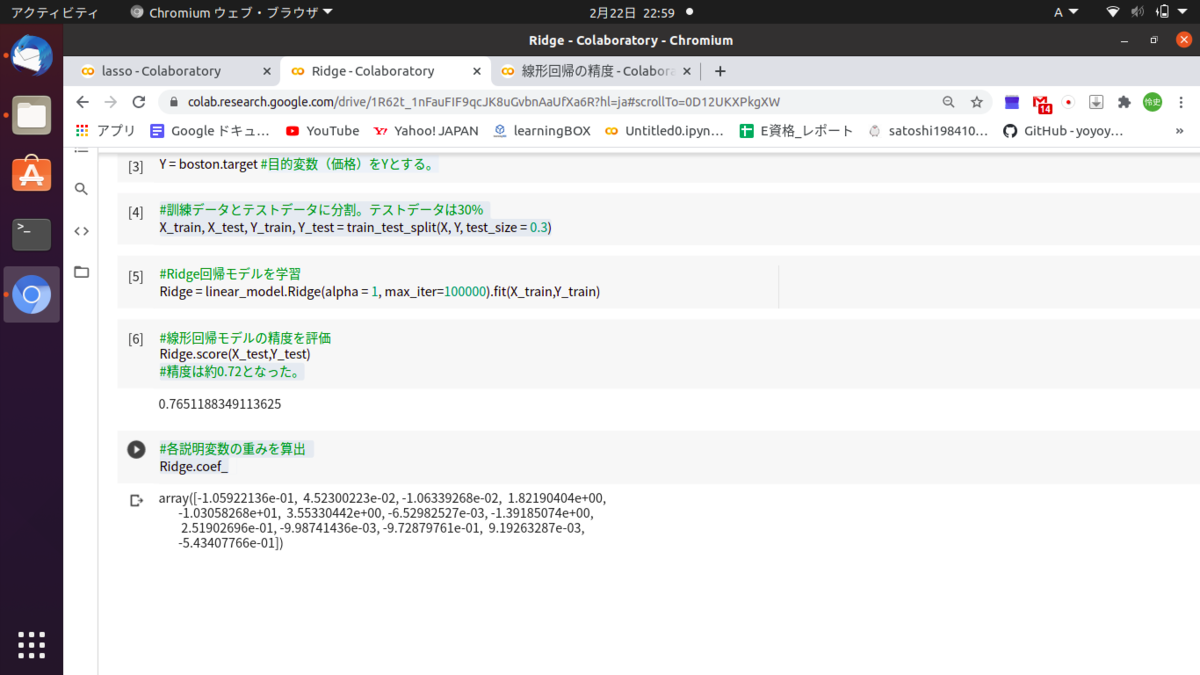Open the Files app in the dock
This screenshot has width=1200, height=675.
(x=32, y=115)
